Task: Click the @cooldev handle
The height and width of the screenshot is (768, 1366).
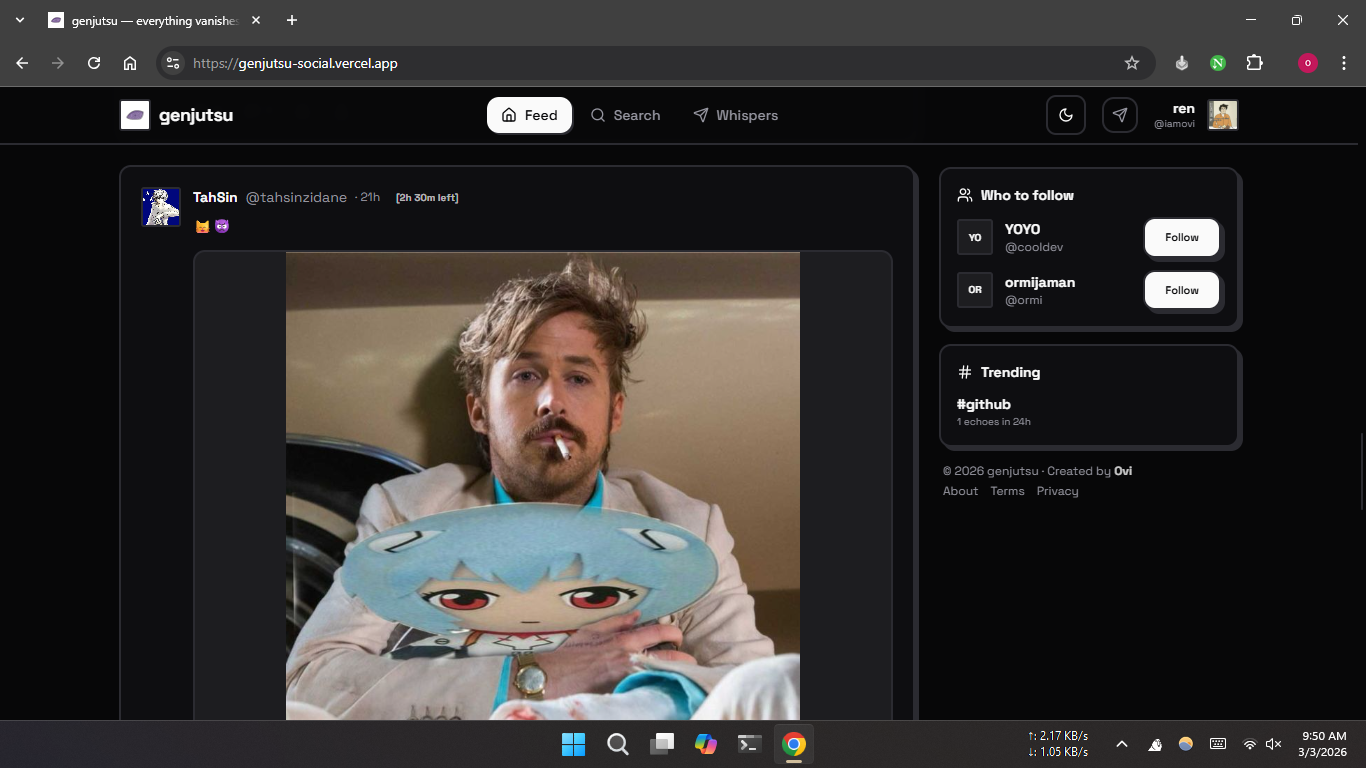Action: point(1034,247)
